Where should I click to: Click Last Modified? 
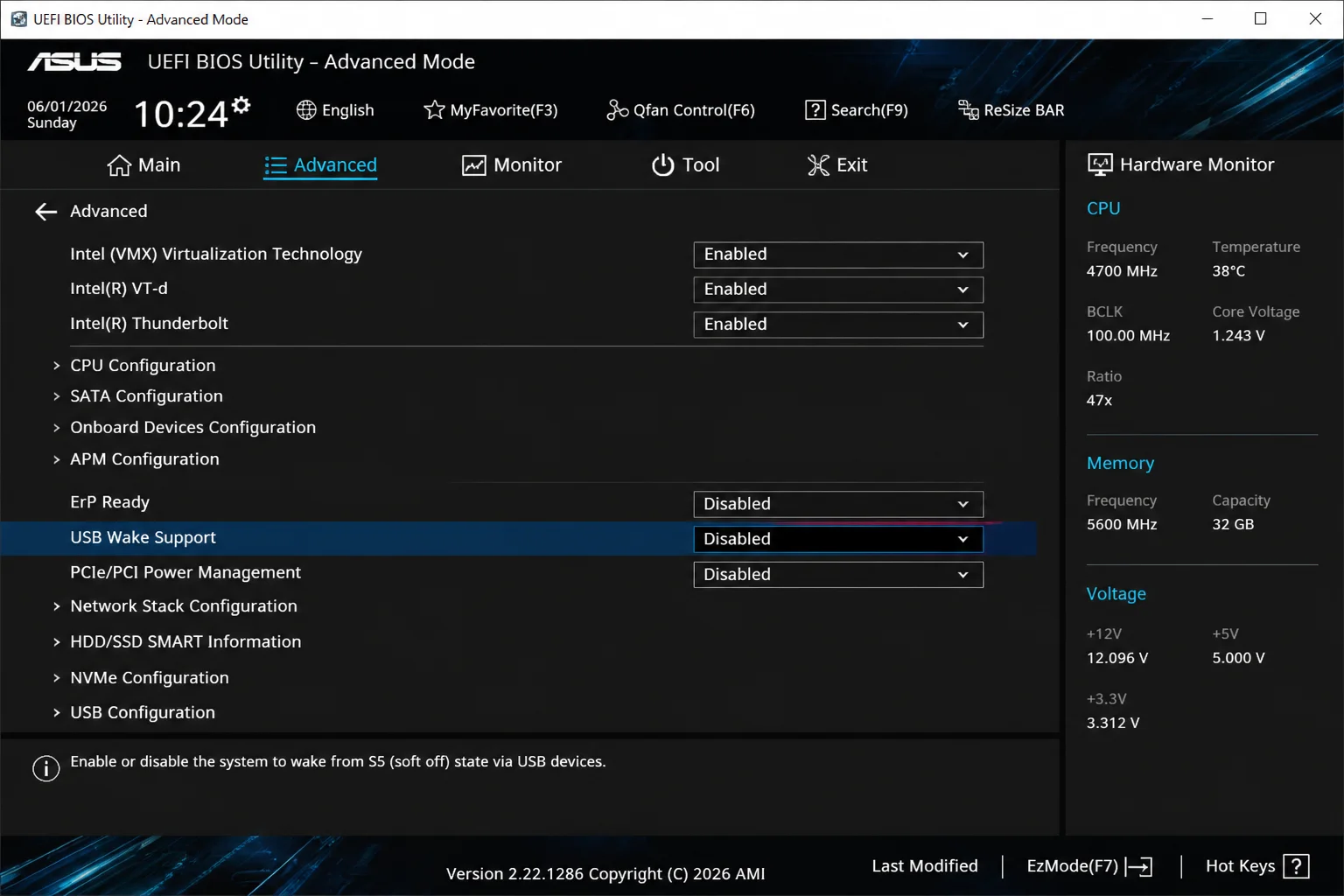point(925,865)
